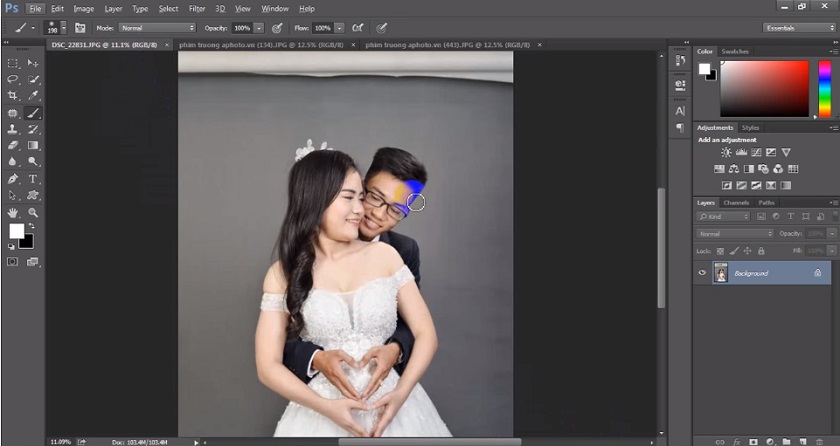Select the Pen tool
This screenshot has height=446, width=840.
click(x=13, y=179)
